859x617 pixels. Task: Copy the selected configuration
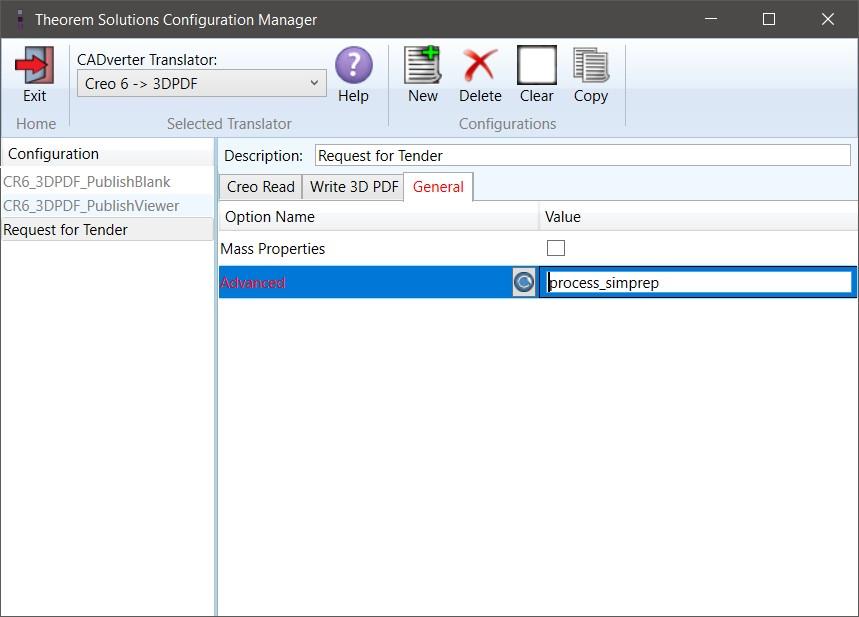(x=591, y=65)
